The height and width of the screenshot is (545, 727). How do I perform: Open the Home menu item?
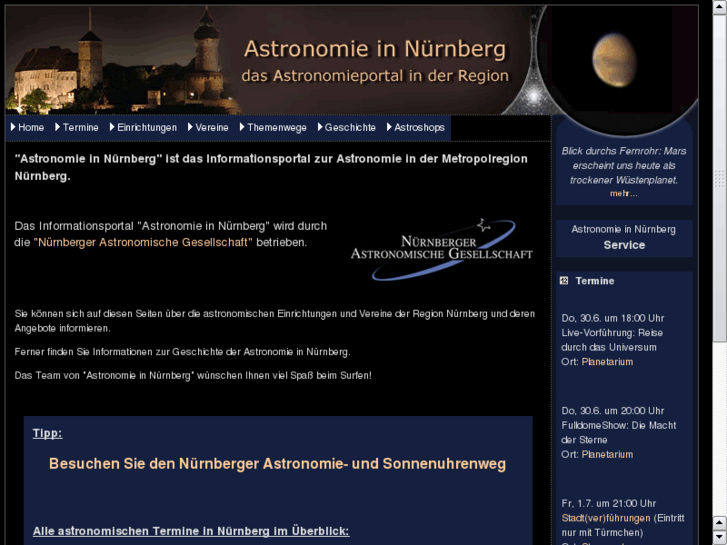point(27,128)
